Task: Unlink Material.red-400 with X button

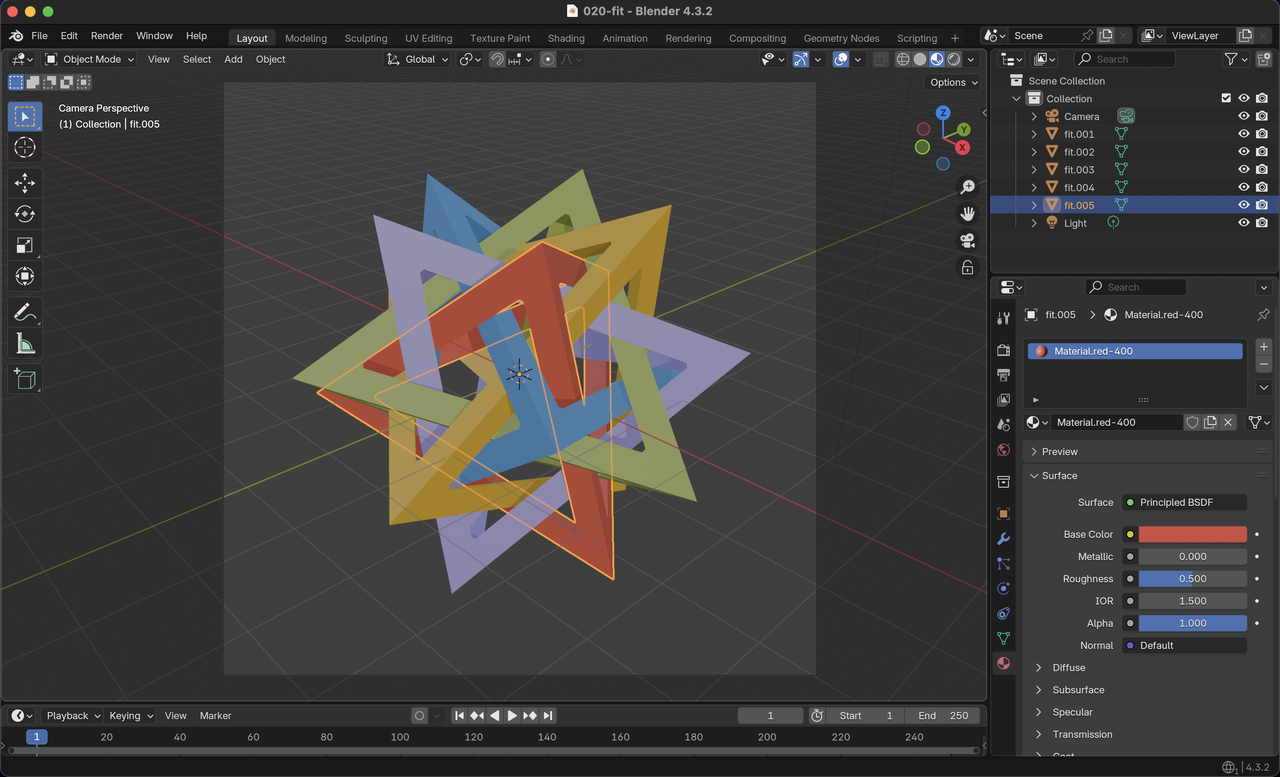Action: pos(1228,422)
